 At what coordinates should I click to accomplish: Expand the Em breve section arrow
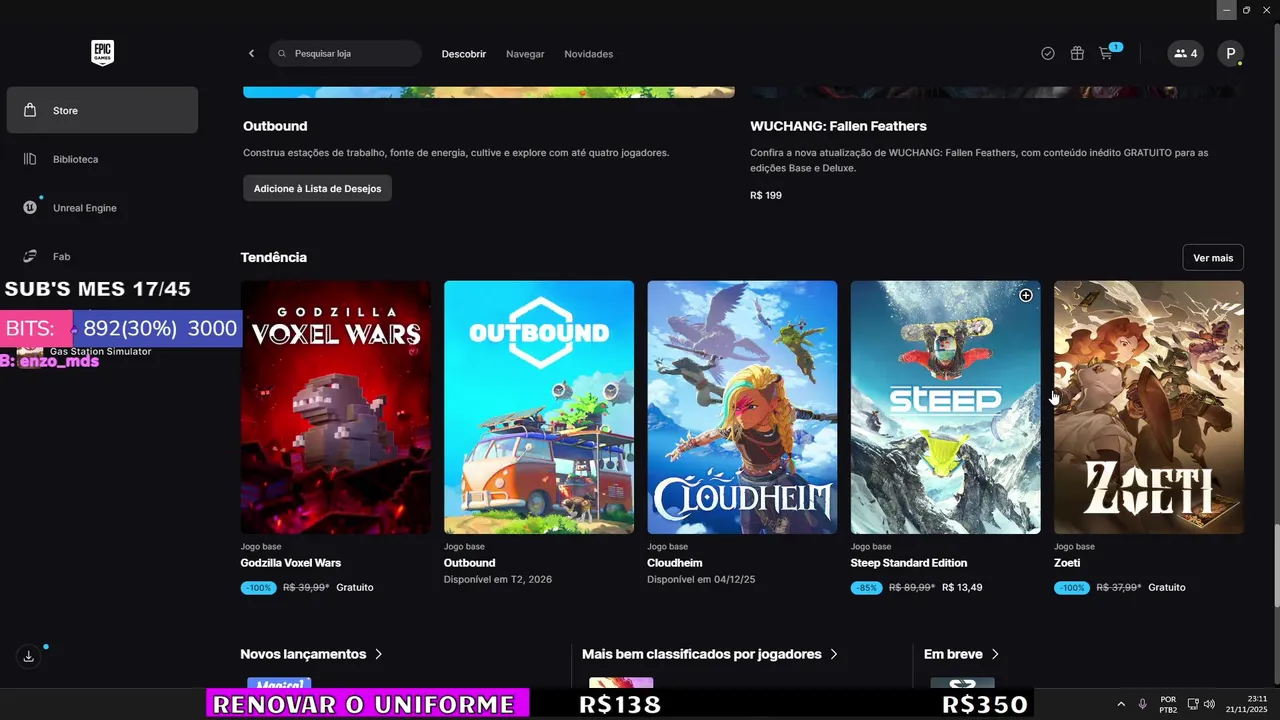(994, 654)
